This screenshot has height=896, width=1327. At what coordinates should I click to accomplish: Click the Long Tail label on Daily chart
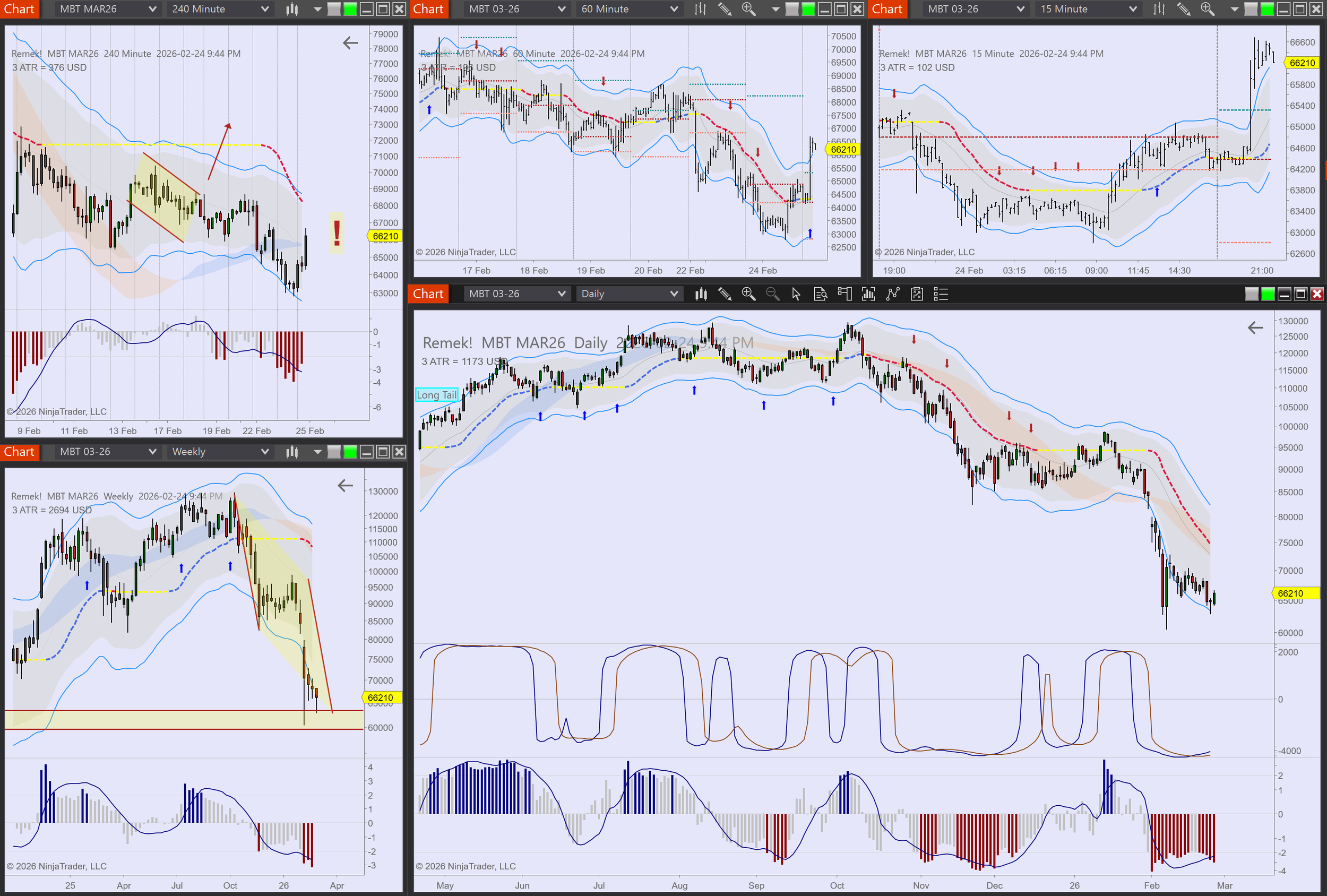tap(436, 394)
